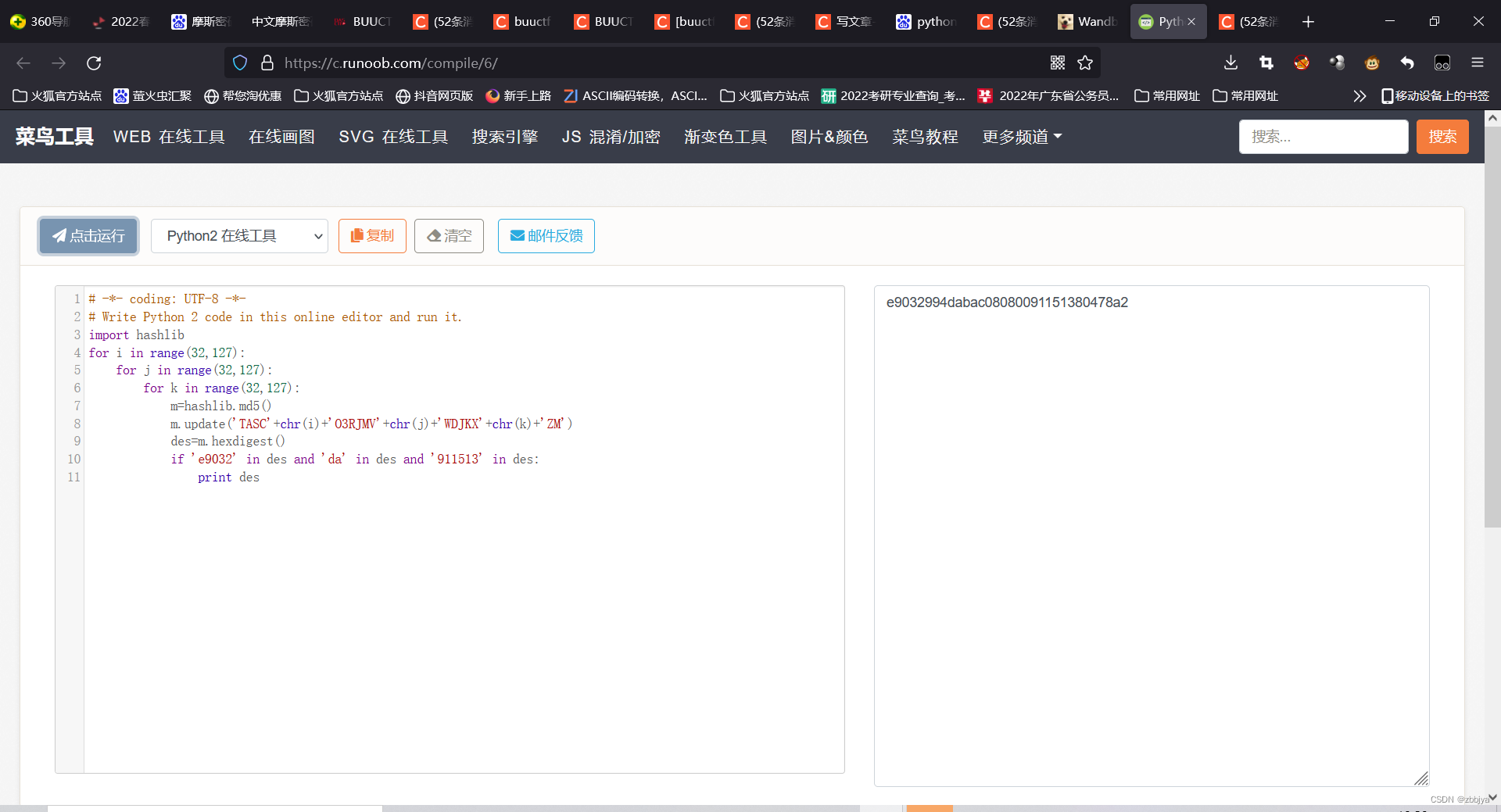Open the 在线画图 menu item

click(281, 137)
